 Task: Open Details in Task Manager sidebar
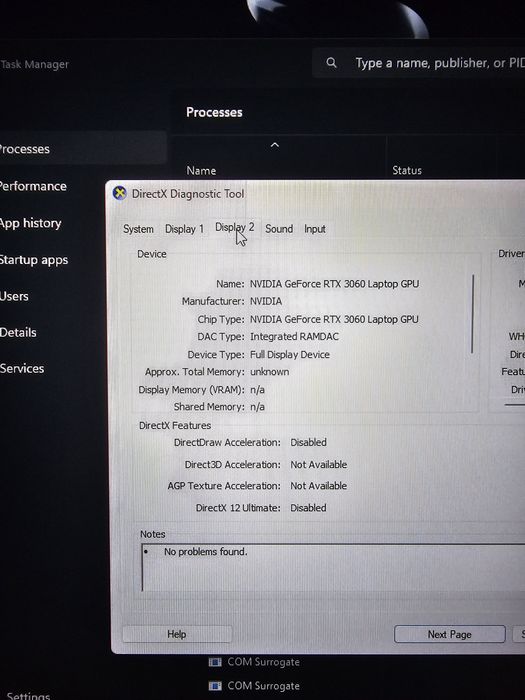click(x=18, y=333)
